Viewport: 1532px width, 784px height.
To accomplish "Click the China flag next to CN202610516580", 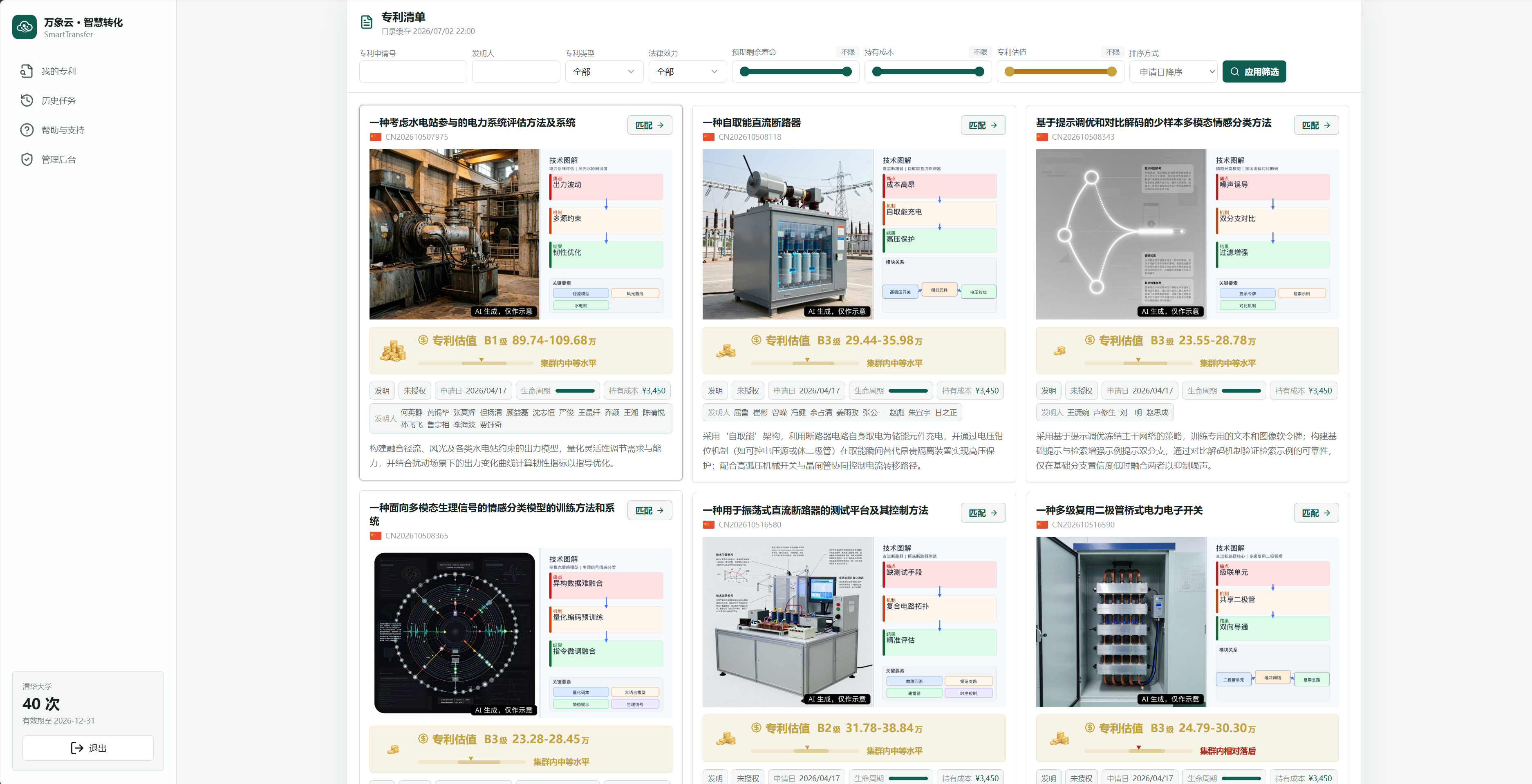I will 708,525.
